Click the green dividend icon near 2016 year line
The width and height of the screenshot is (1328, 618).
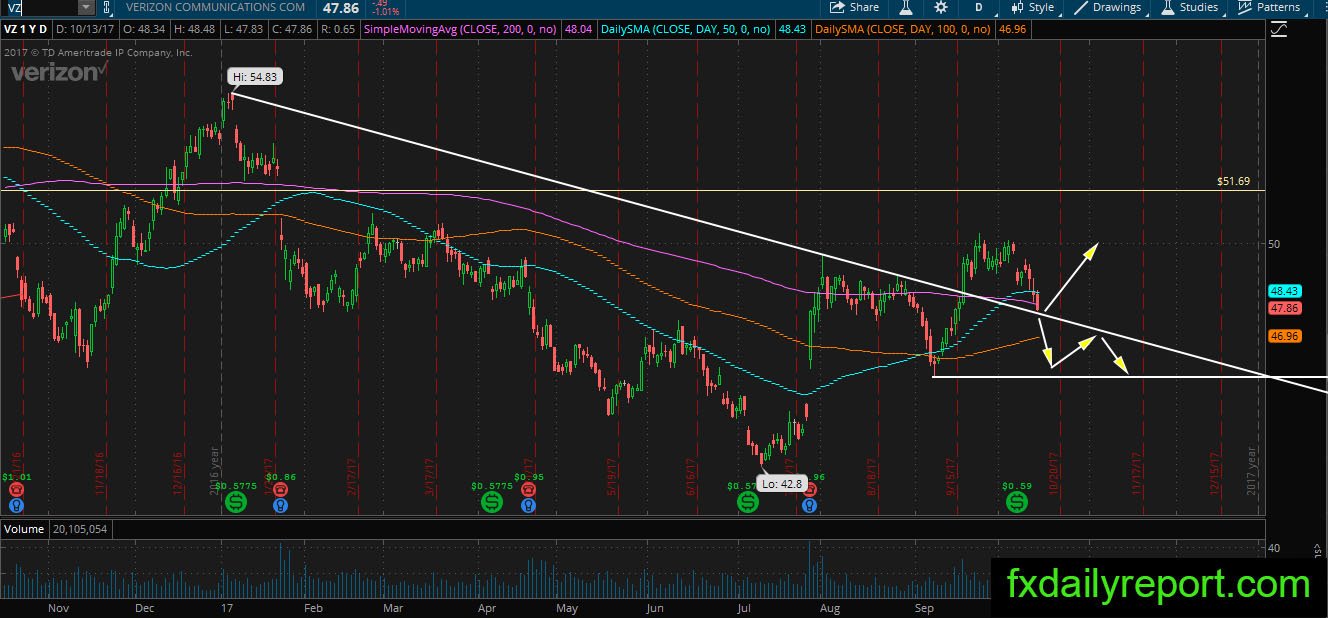tap(238, 503)
